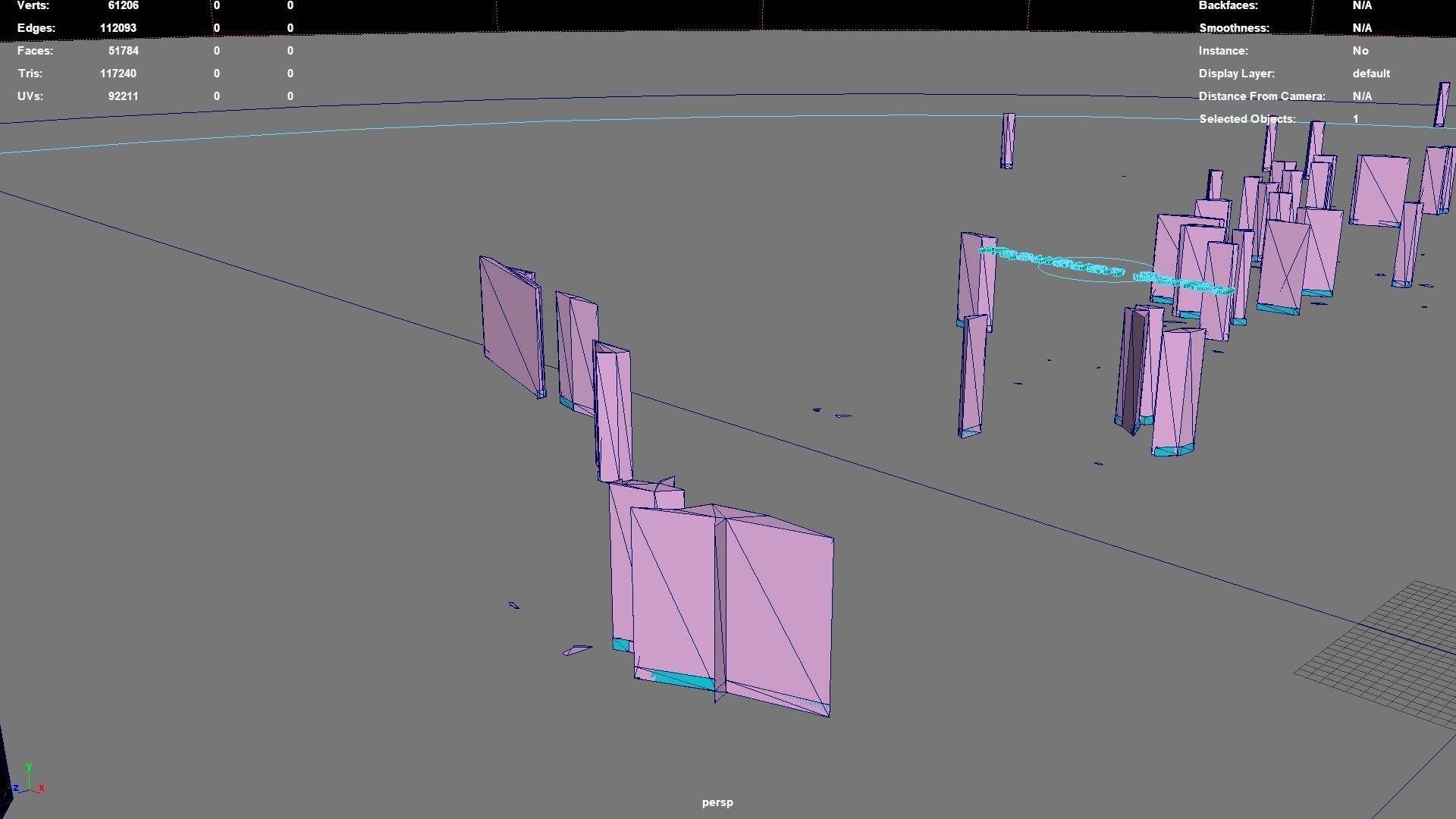Click the UVs label in poly count
The image size is (1456, 819).
30,96
